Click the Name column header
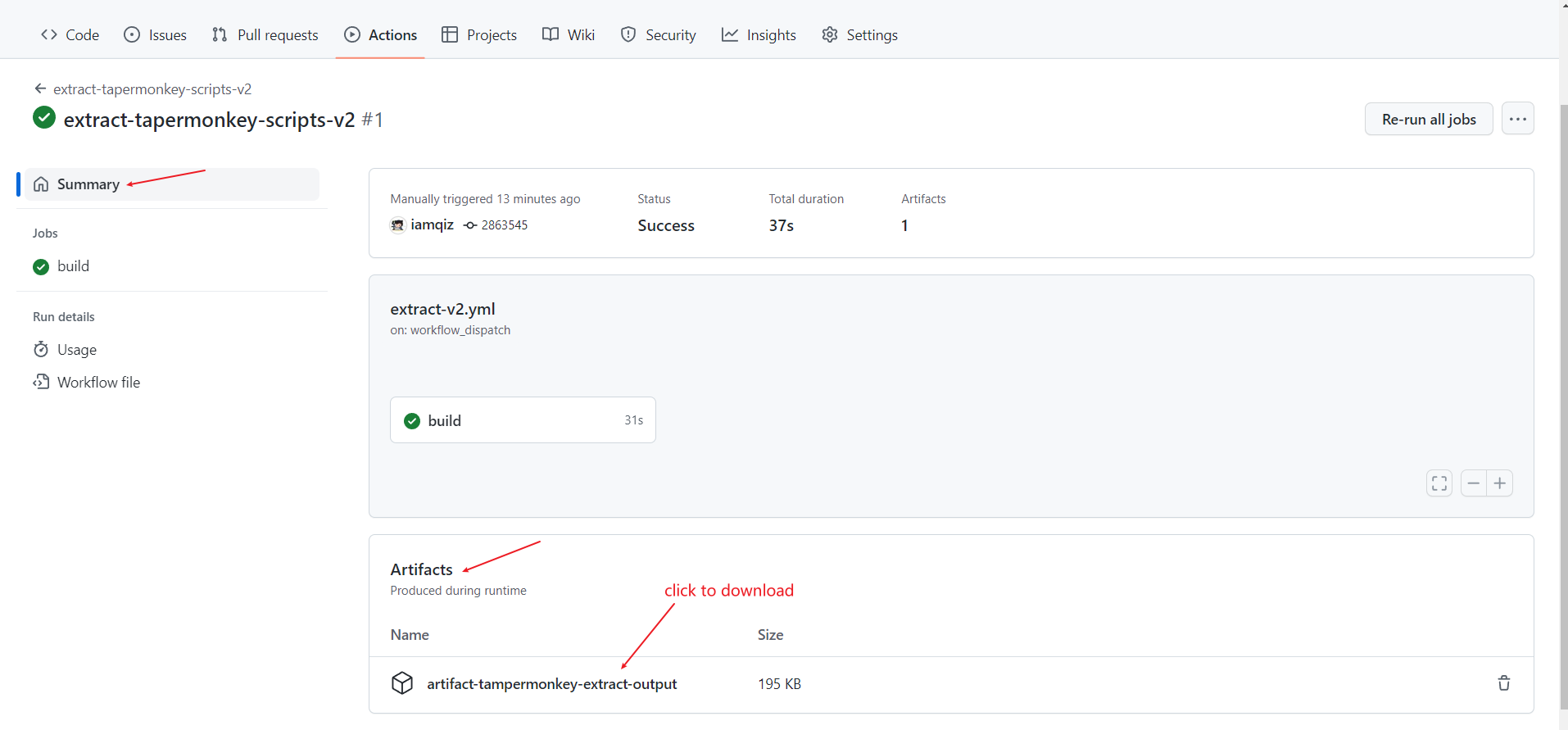 tap(410, 635)
